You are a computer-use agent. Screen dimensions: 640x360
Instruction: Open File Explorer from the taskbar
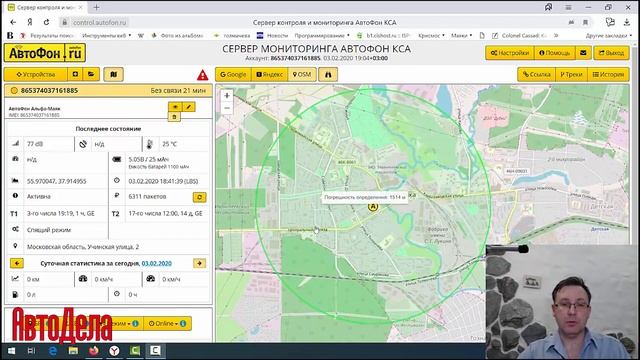(73, 351)
